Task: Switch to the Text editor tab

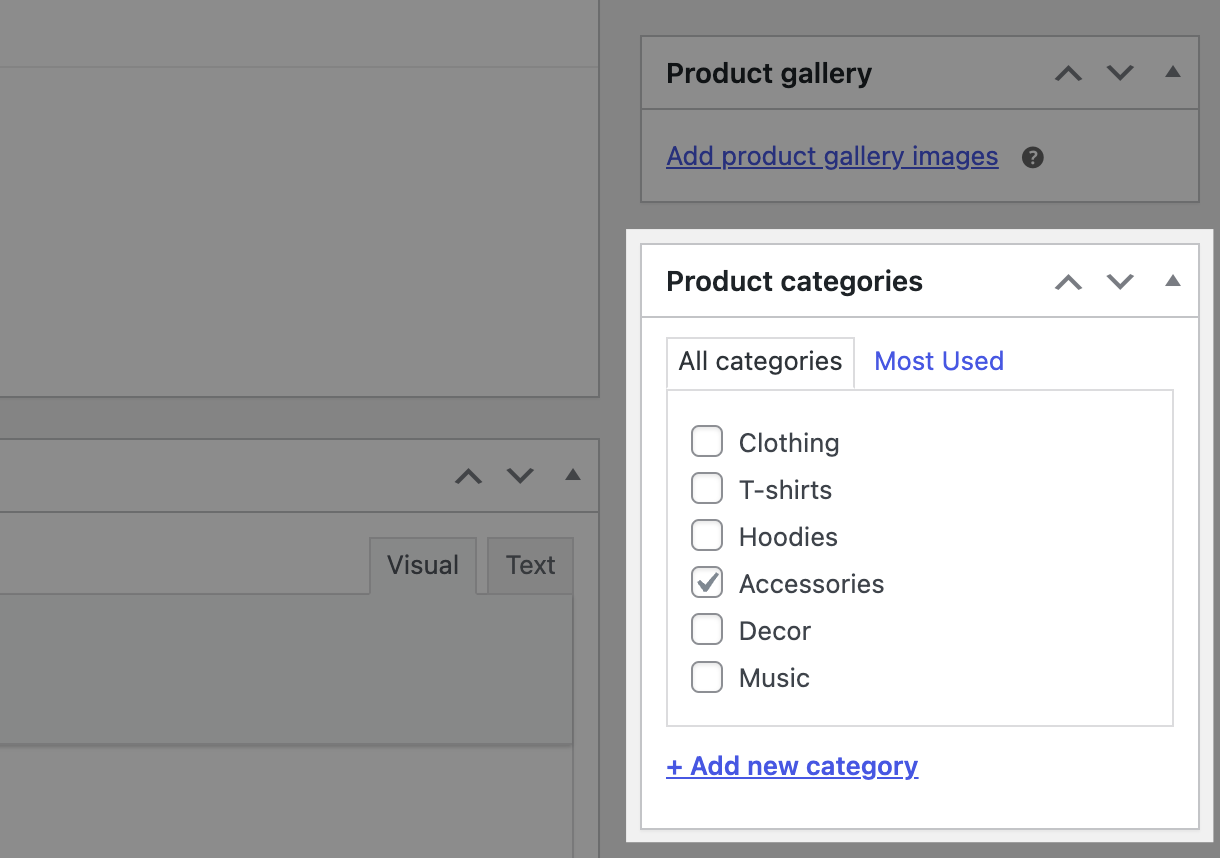Action: (529, 565)
